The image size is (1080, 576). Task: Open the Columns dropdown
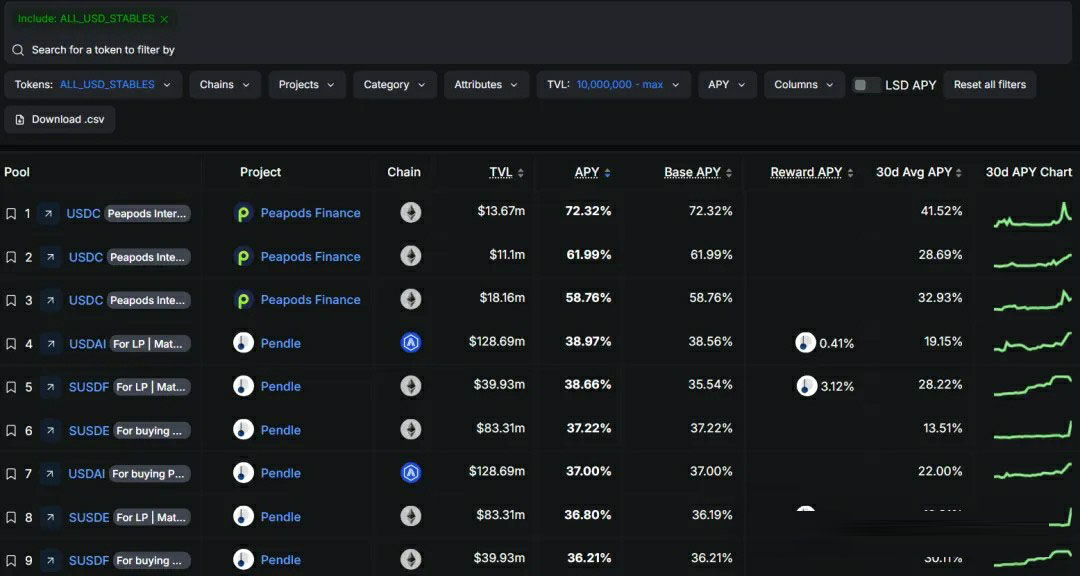(x=804, y=85)
